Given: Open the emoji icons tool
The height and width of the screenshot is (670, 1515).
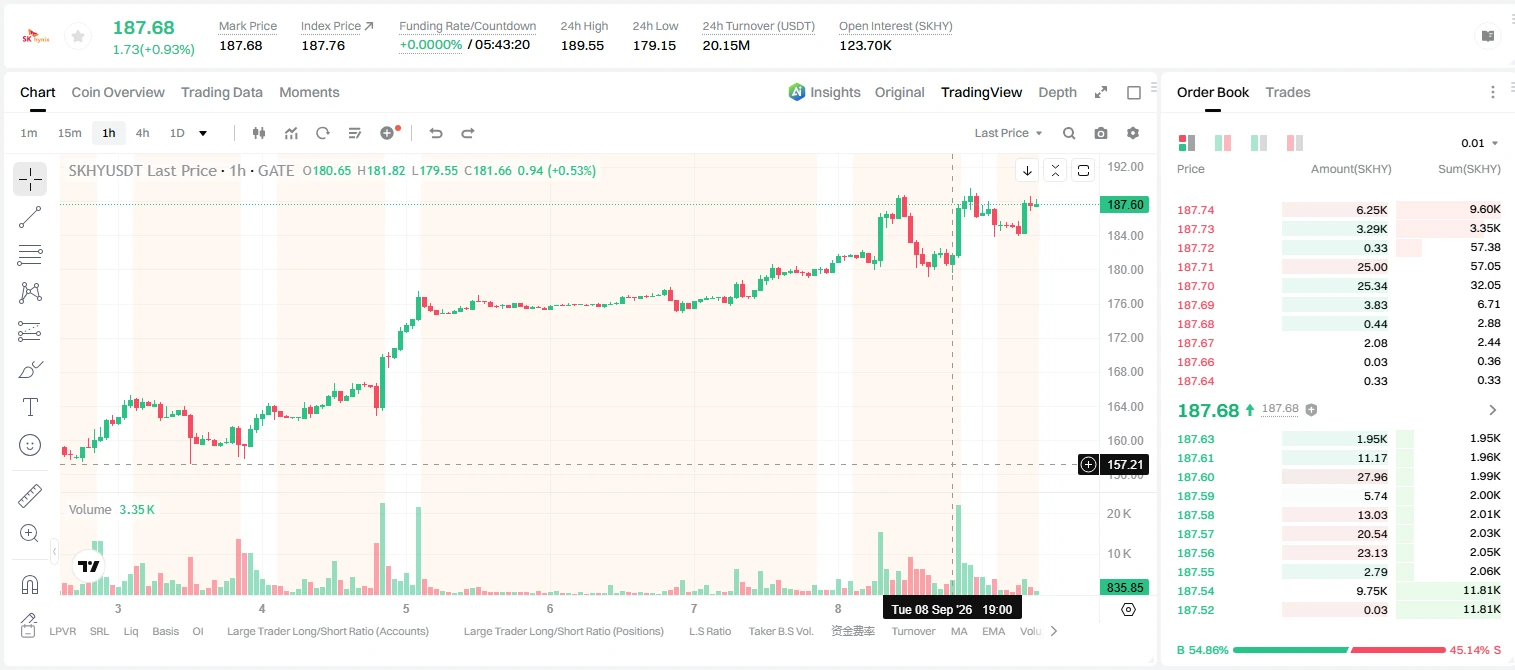Looking at the screenshot, I should (x=30, y=445).
